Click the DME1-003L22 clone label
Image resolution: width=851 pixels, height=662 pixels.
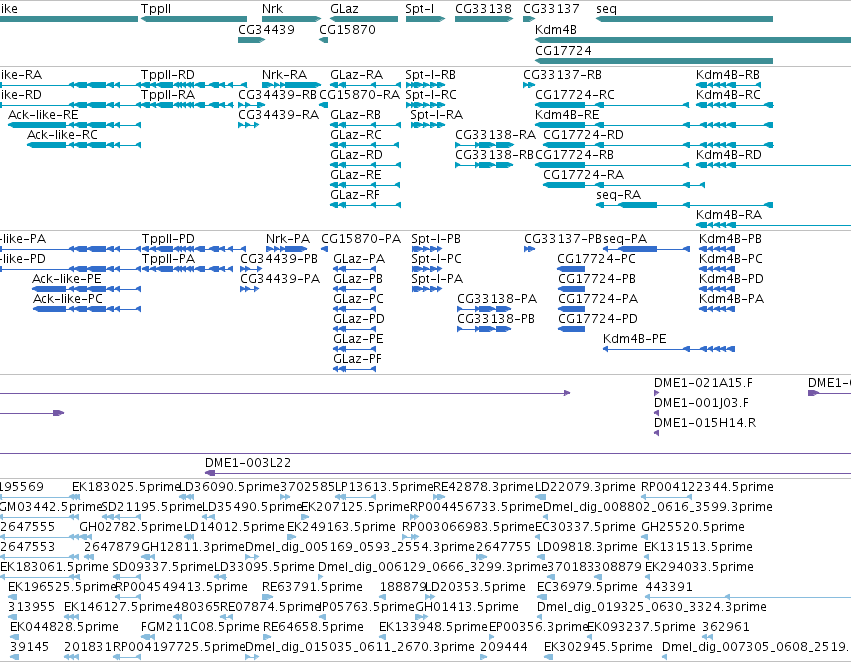point(248,463)
